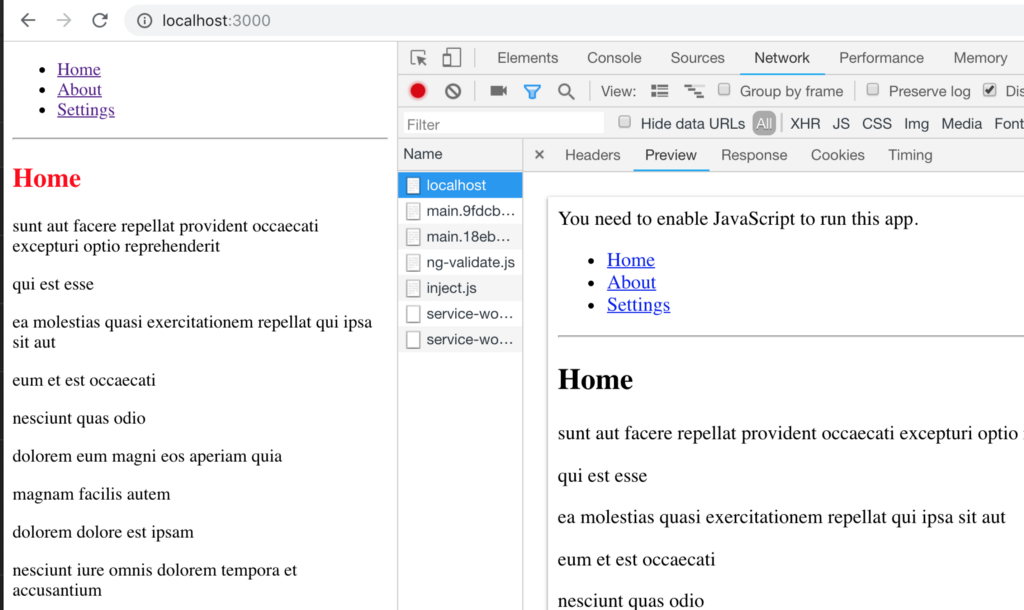Open the Elements tab in DevTools
Screen dimensions: 1024x610
(527, 58)
